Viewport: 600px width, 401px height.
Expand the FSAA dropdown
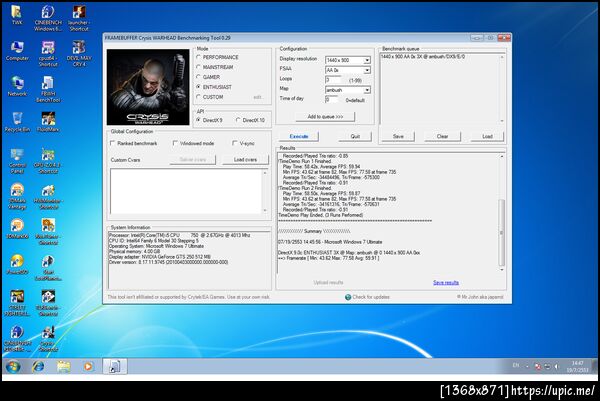(x=367, y=70)
